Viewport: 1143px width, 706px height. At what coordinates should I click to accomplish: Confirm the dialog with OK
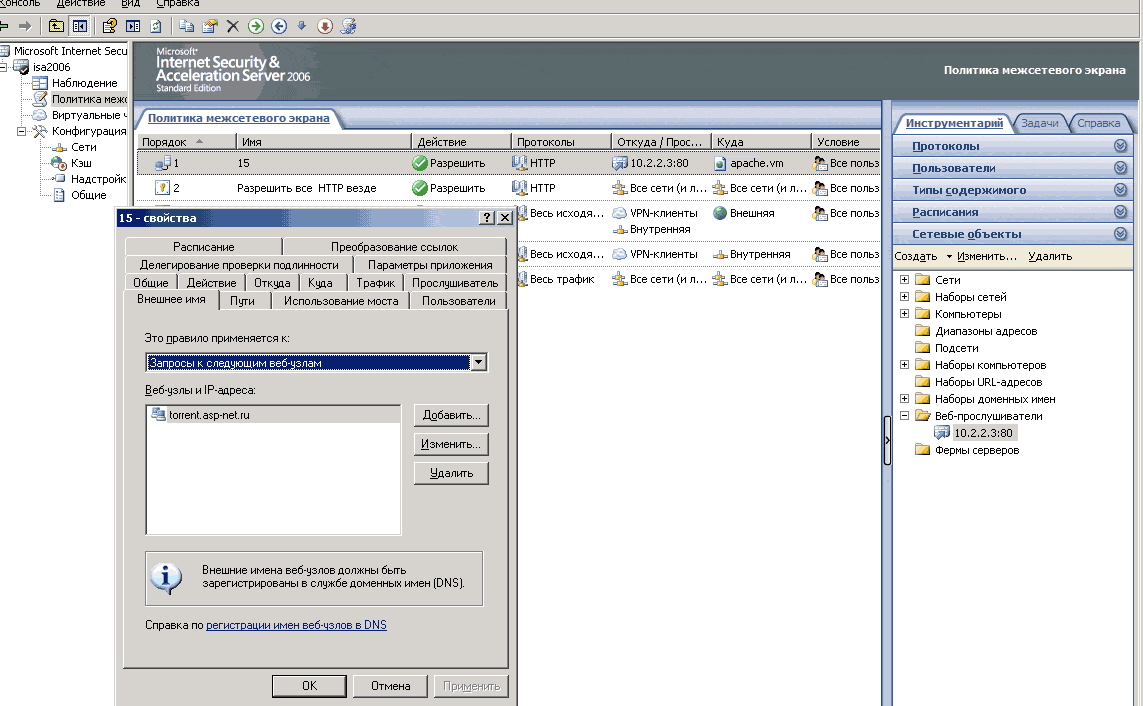pyautogui.click(x=309, y=686)
